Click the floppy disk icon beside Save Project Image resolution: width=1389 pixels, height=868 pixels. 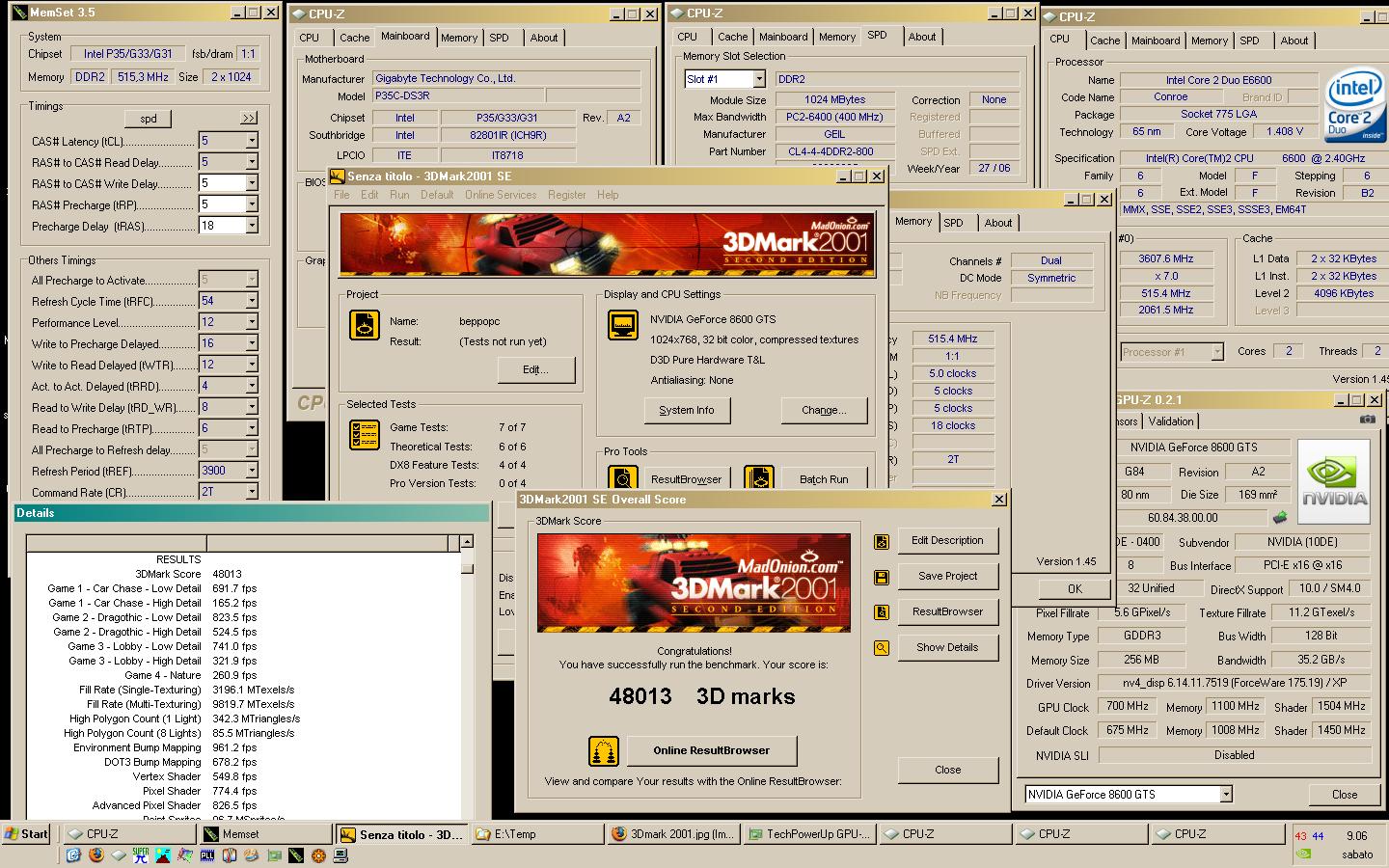tap(881, 577)
